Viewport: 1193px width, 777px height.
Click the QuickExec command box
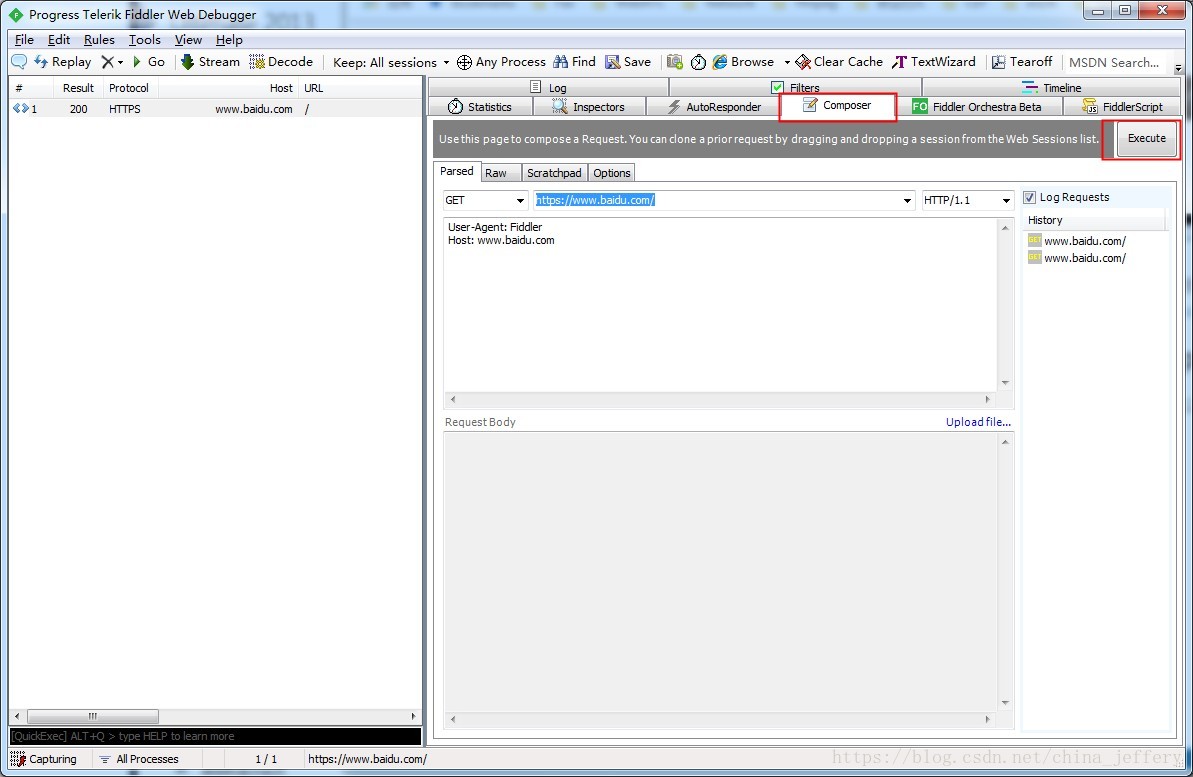pyautogui.click(x=215, y=736)
